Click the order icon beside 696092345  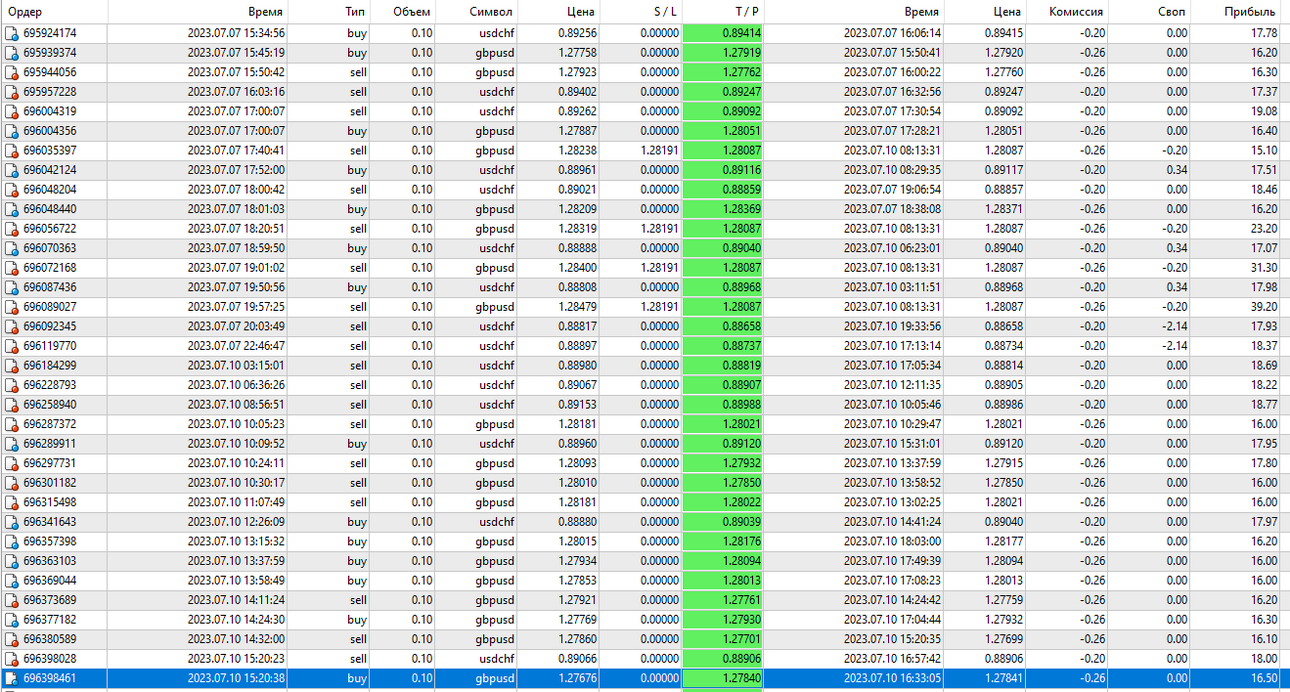pyautogui.click(x=12, y=326)
